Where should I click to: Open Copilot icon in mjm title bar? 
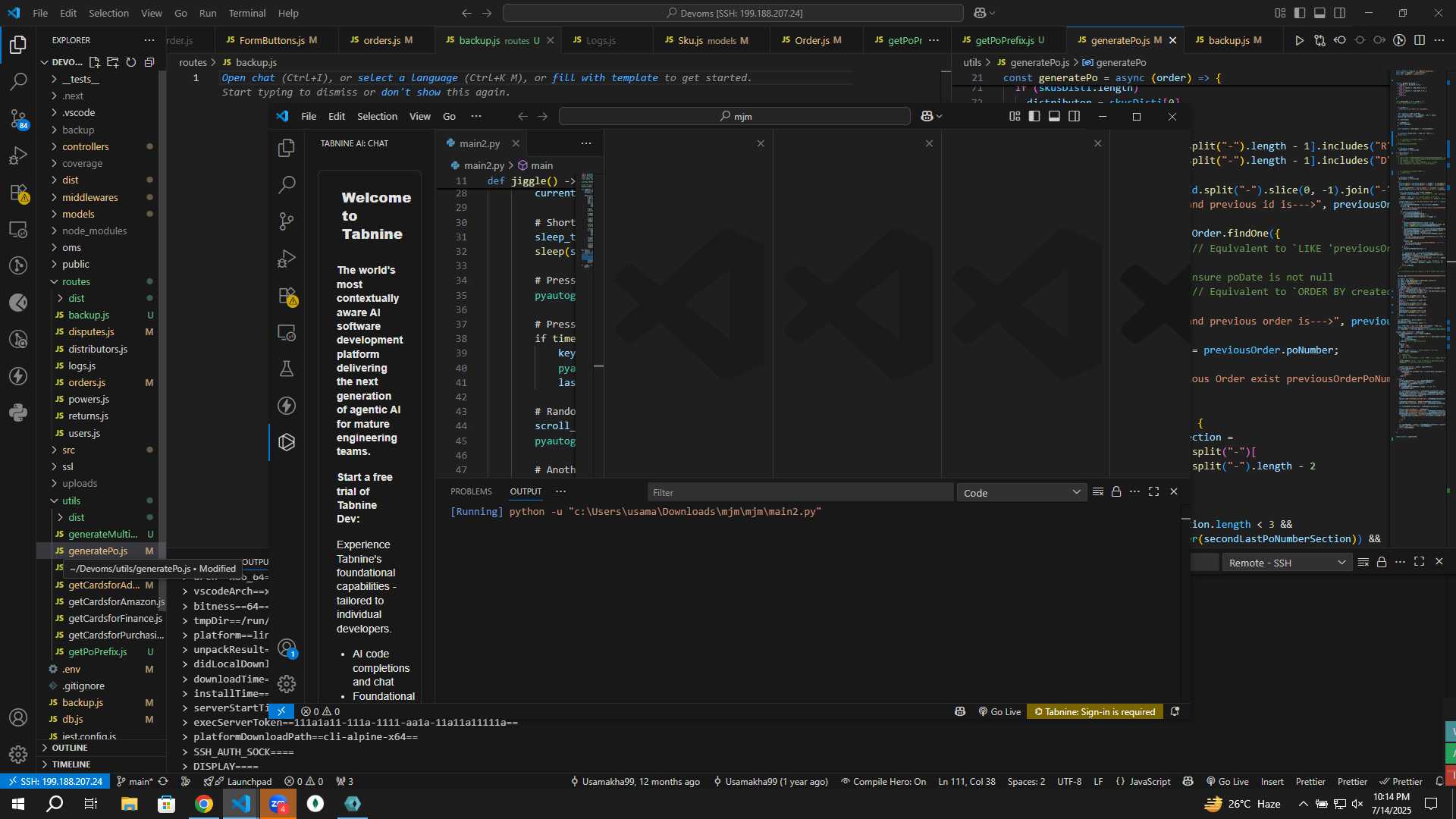927,116
